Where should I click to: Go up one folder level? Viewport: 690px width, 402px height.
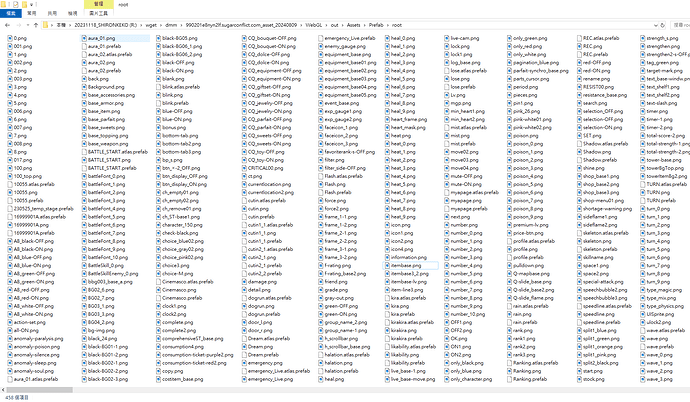[x=36, y=25]
